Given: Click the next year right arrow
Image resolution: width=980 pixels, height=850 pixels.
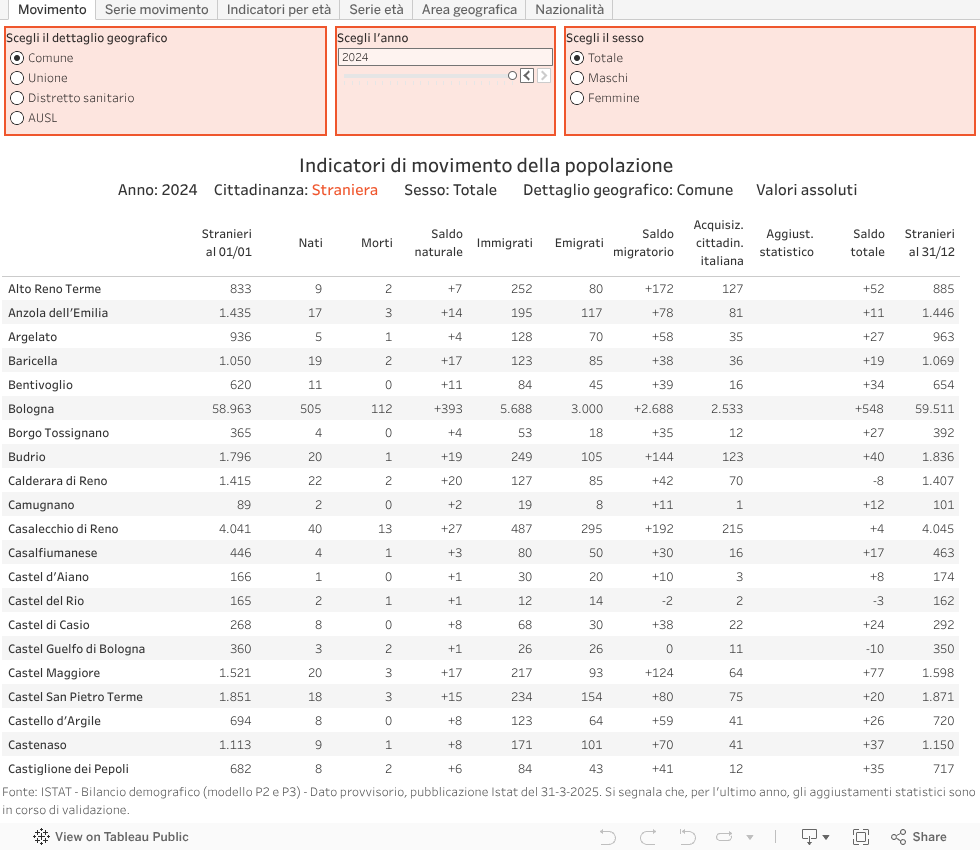Looking at the screenshot, I should pos(544,76).
